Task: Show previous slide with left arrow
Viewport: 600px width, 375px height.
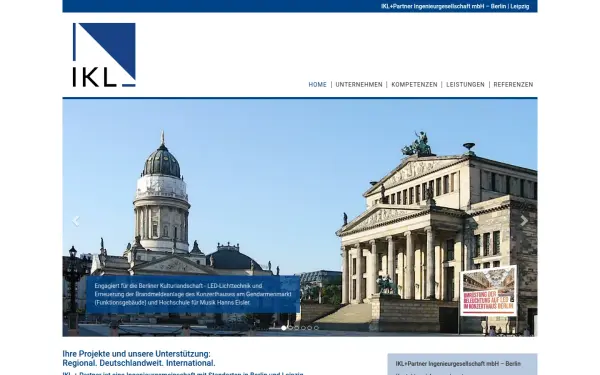Action: pos(76,221)
